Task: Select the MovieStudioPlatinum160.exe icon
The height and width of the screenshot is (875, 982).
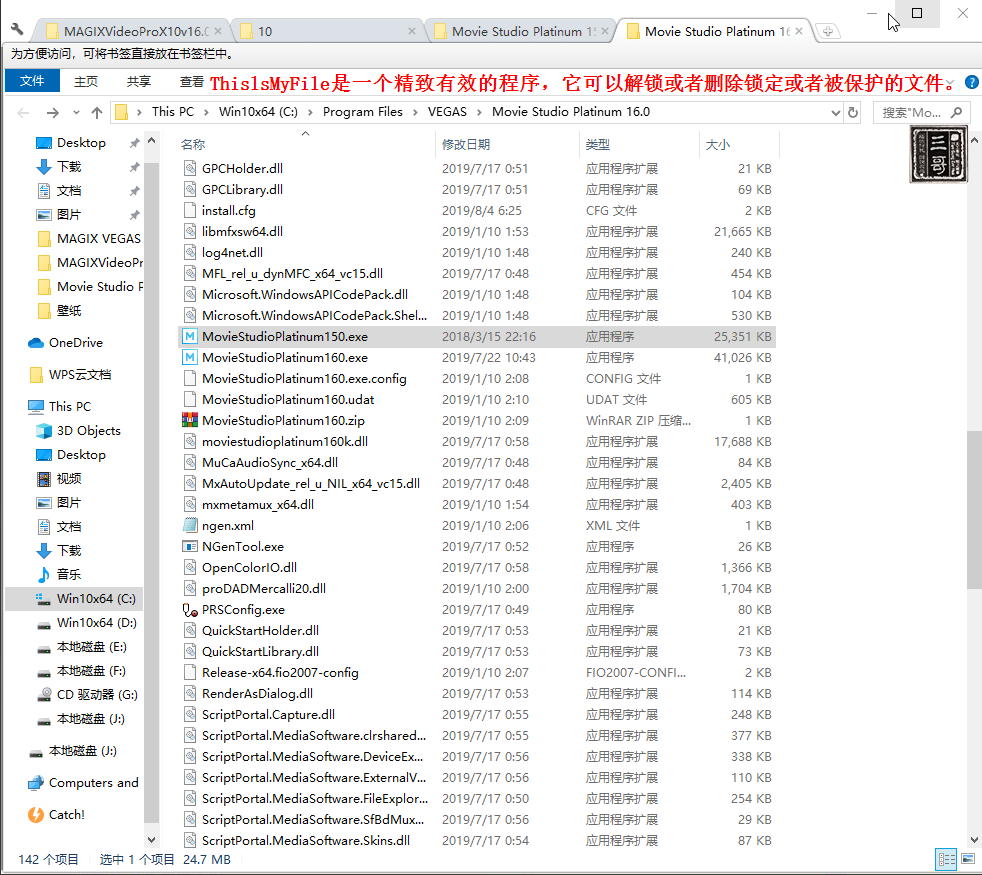Action: click(190, 358)
